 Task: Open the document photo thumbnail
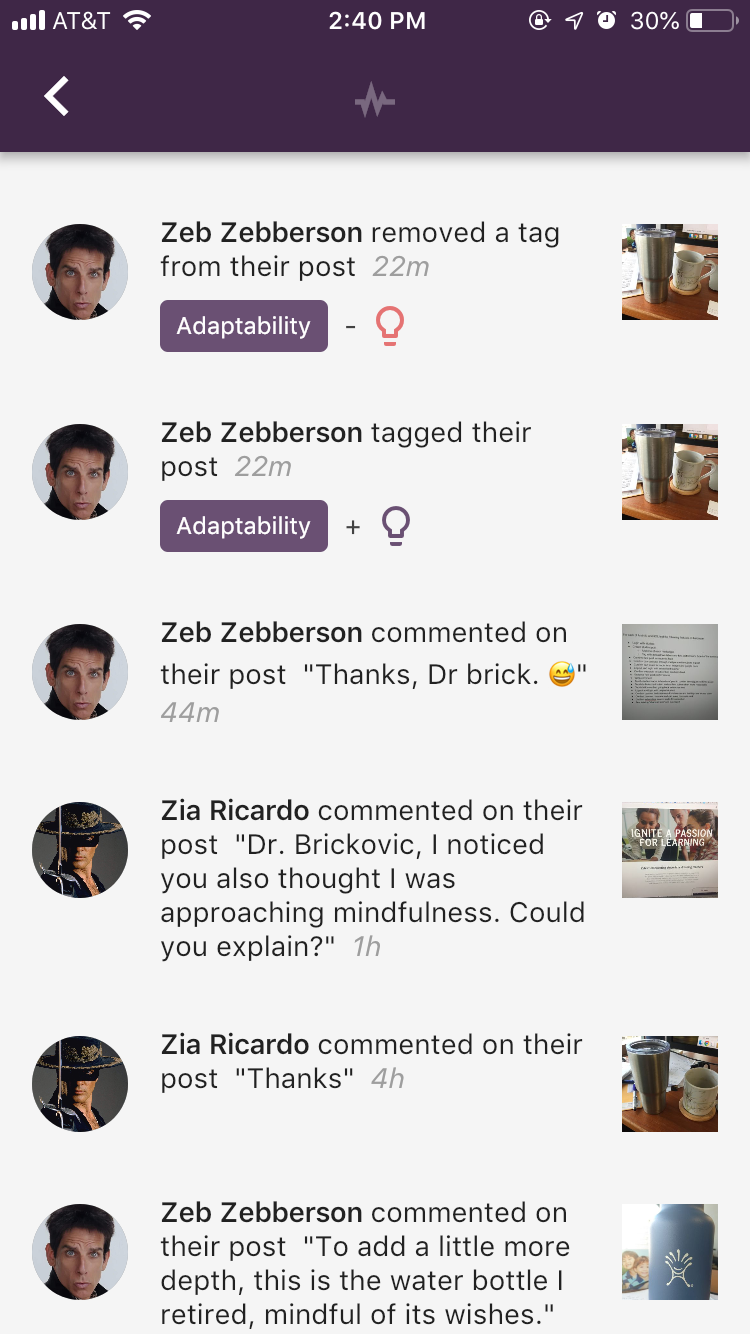670,672
